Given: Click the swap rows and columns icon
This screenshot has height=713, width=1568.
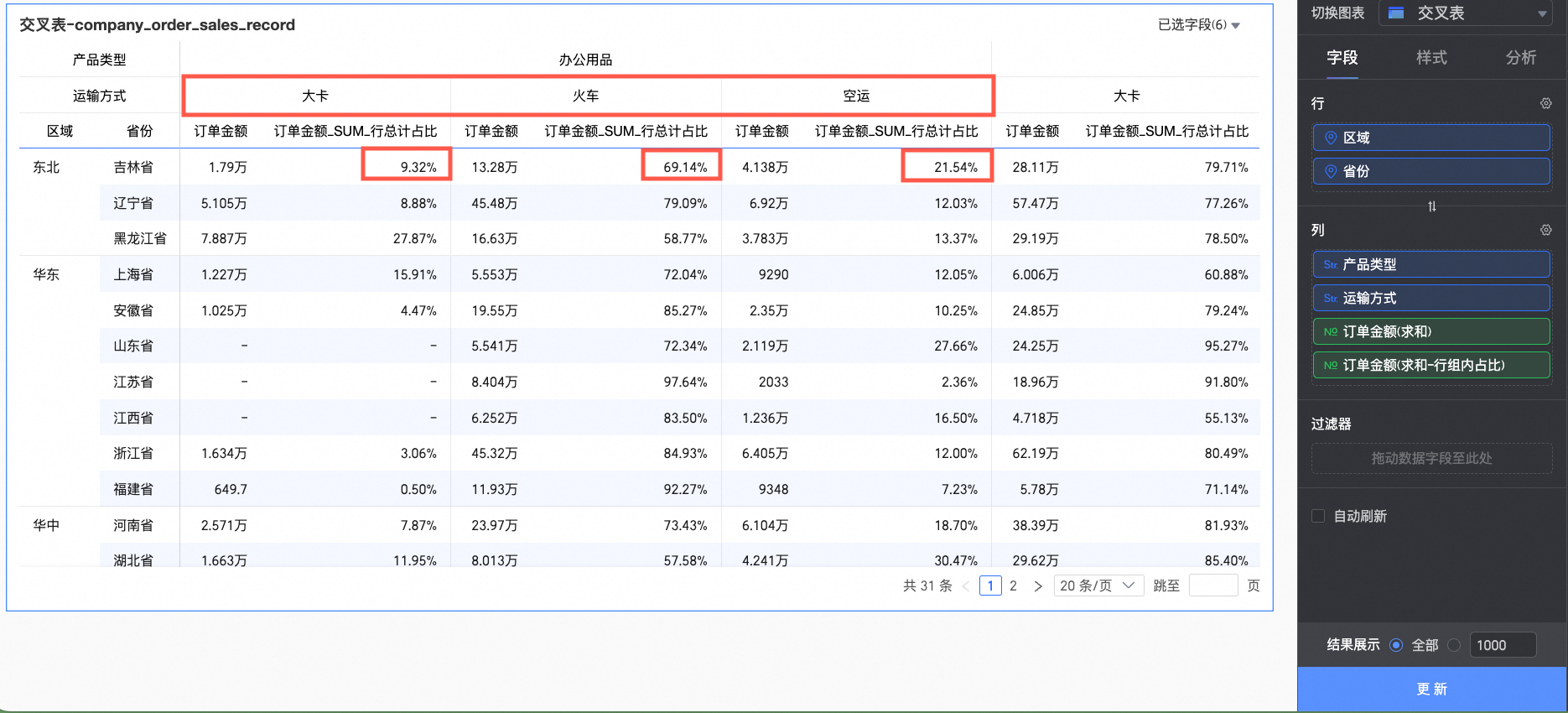Looking at the screenshot, I should pyautogui.click(x=1432, y=206).
